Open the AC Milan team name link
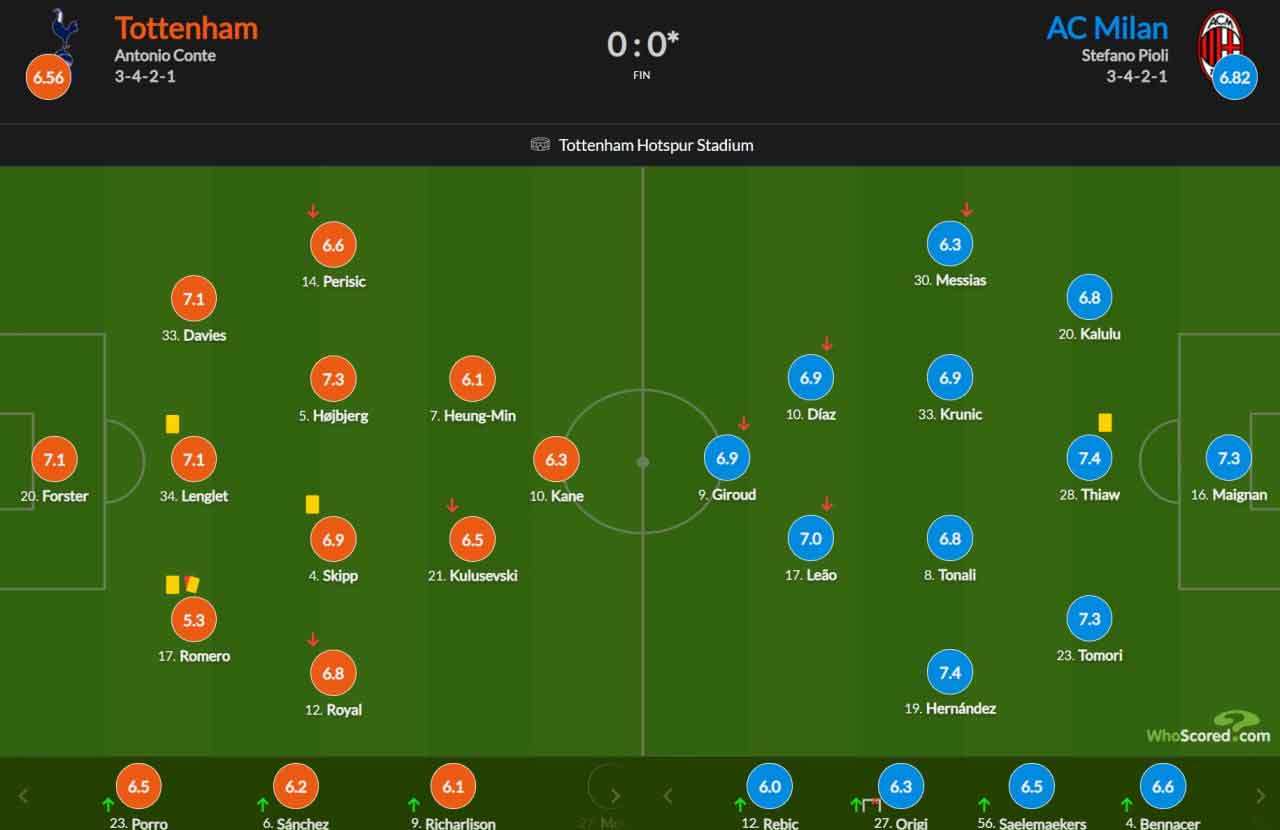The image size is (1280, 830). (1107, 28)
